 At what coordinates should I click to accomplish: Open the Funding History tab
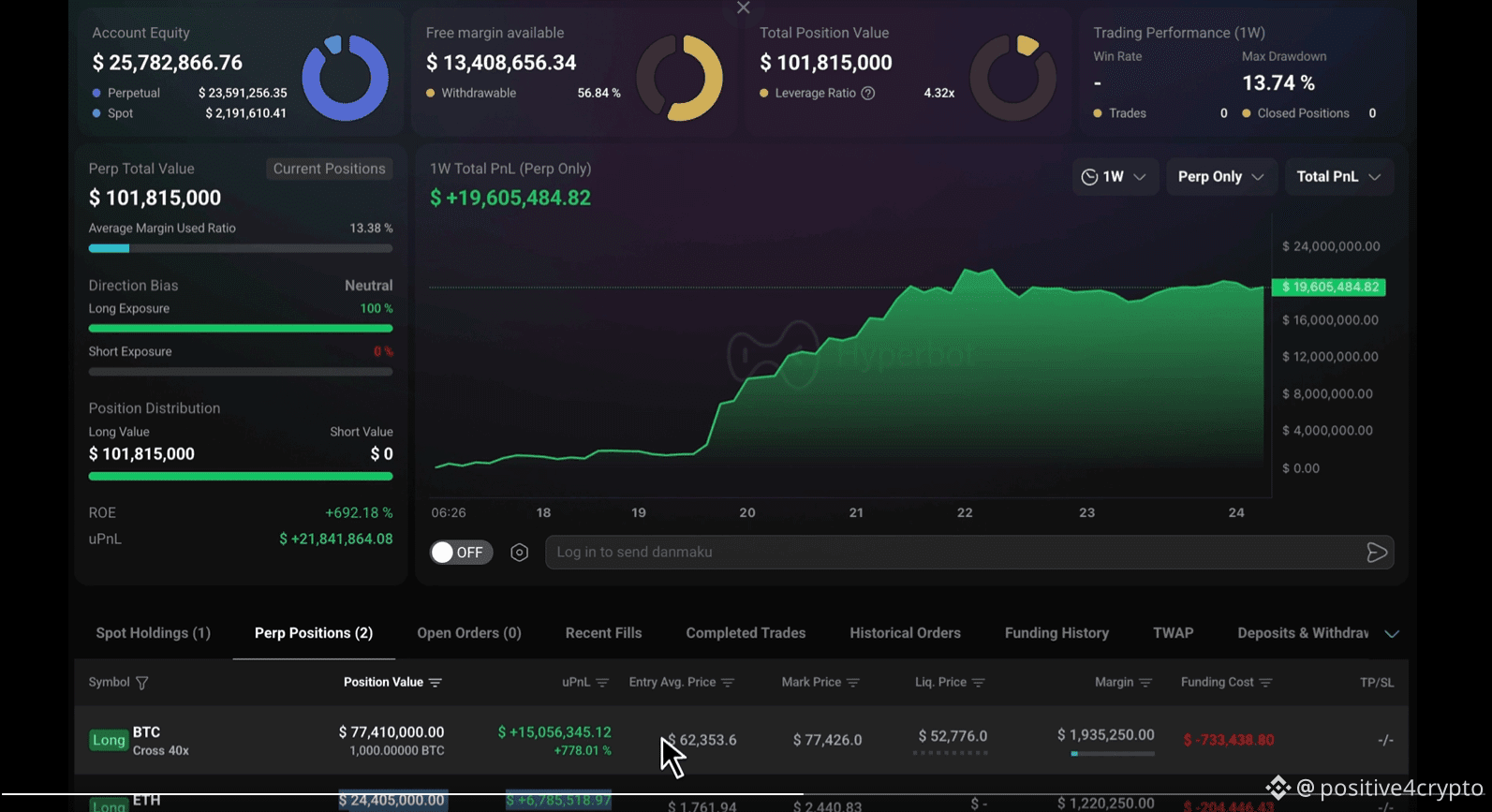1056,633
